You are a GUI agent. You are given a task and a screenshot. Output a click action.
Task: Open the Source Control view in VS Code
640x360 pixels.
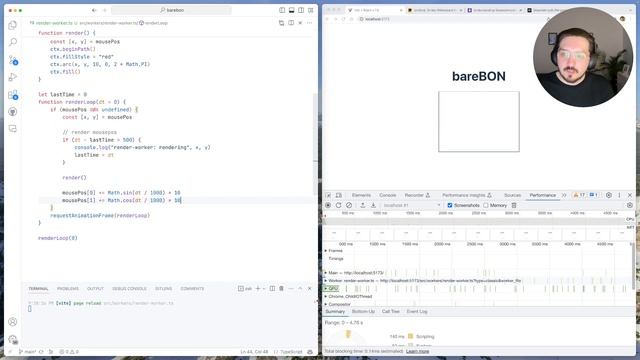point(13,60)
